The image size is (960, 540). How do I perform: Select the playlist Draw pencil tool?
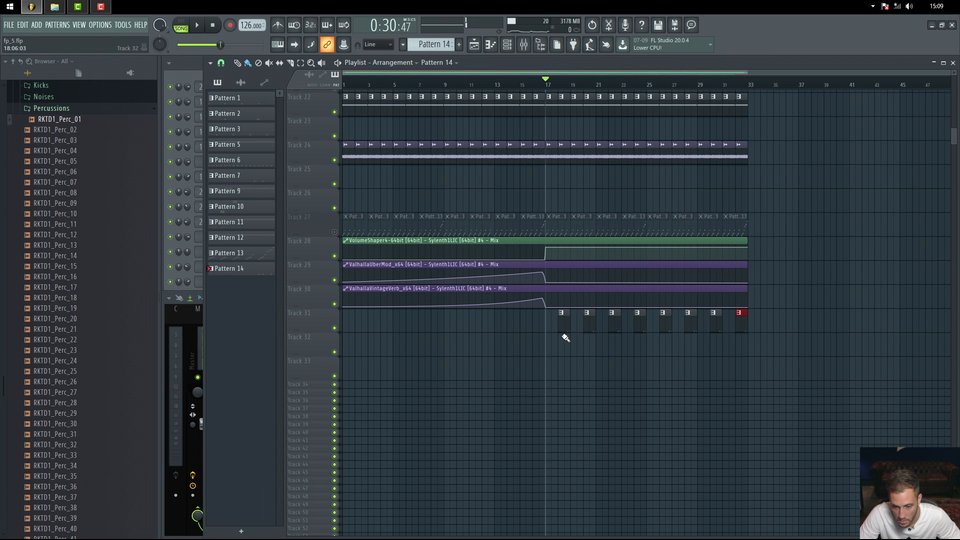(237, 62)
